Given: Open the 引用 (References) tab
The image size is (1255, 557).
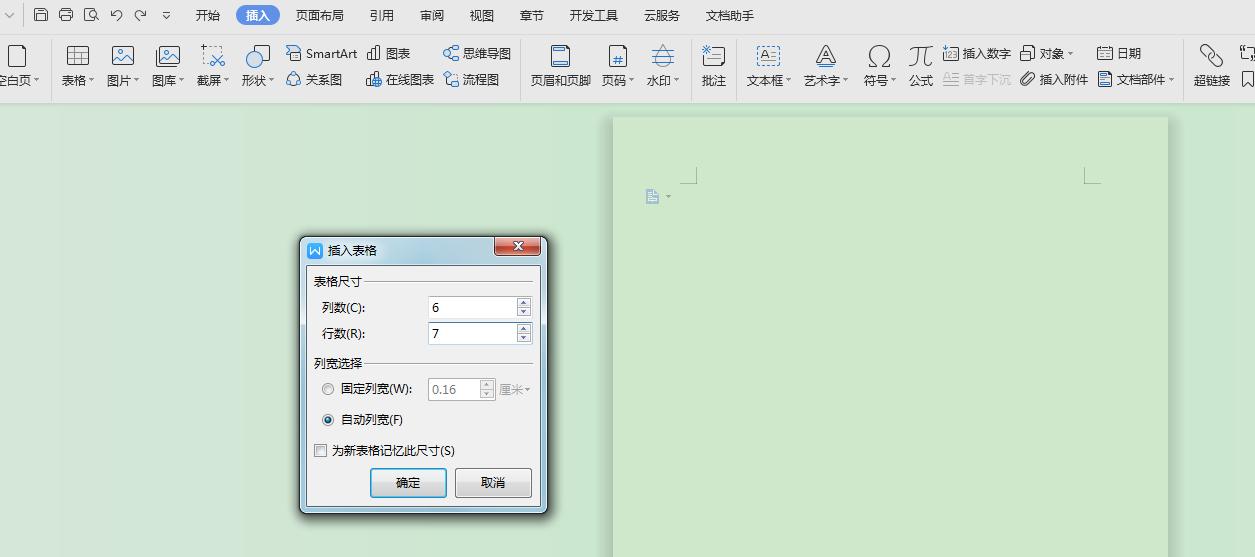Looking at the screenshot, I should tap(382, 15).
